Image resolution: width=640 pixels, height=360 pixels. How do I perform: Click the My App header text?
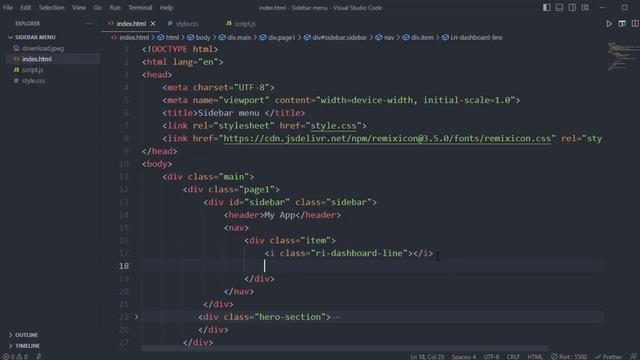[280, 215]
